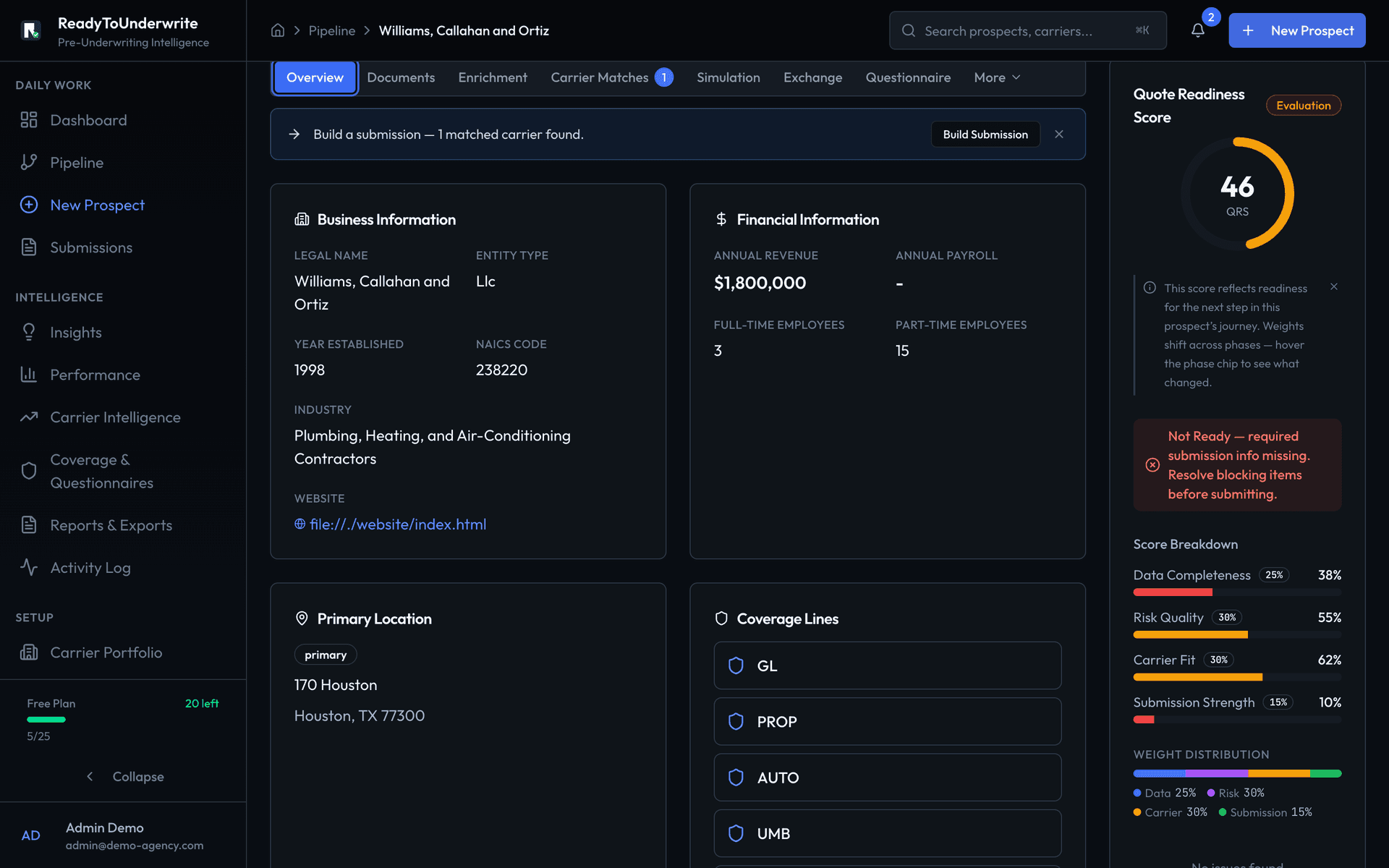Click the Carrier Matches count badge
This screenshot has height=868, width=1389.
[664, 77]
